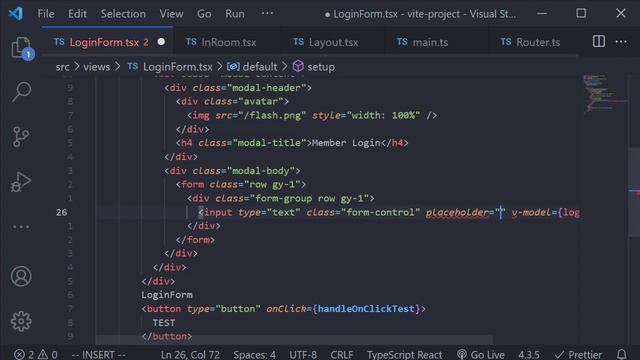Click the horizontal scrollbar under the code
Image resolution: width=640 pixels, height=360 pixels.
(294, 340)
